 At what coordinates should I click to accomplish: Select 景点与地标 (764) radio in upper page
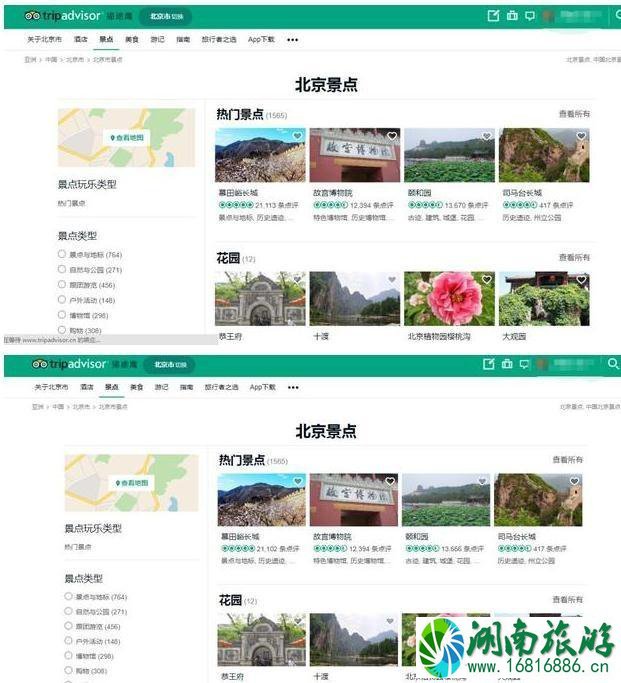point(62,254)
